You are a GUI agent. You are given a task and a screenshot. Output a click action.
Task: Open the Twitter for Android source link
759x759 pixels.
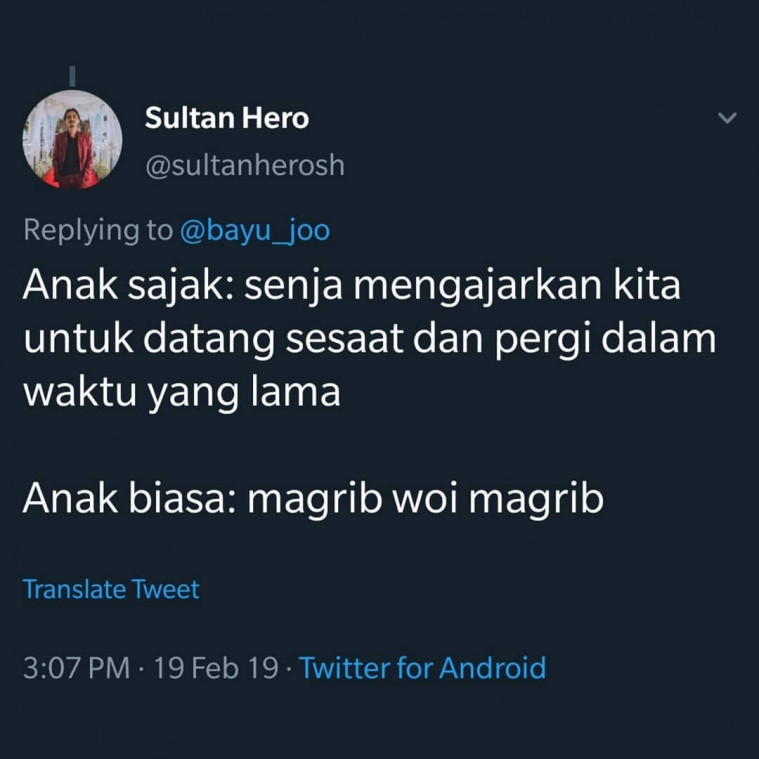pyautogui.click(x=423, y=668)
